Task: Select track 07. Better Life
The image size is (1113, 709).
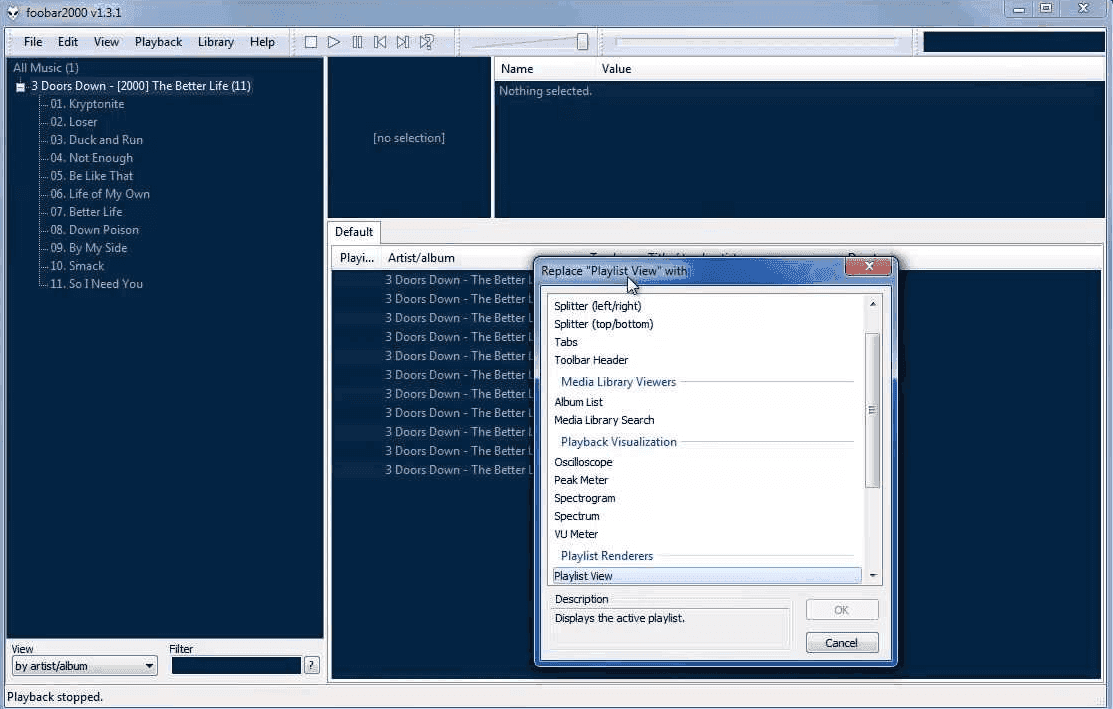Action: tap(86, 212)
